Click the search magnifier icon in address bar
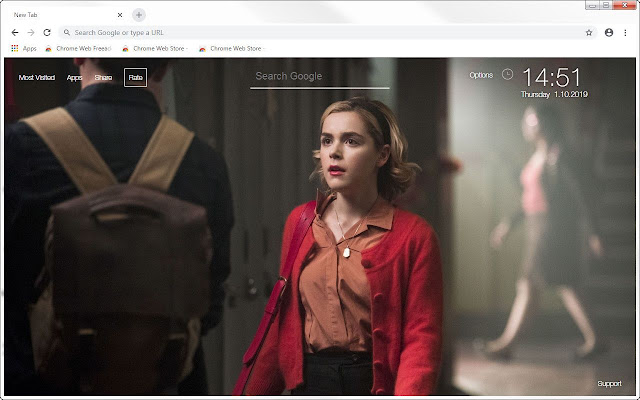This screenshot has height=400, width=640. click(67, 33)
